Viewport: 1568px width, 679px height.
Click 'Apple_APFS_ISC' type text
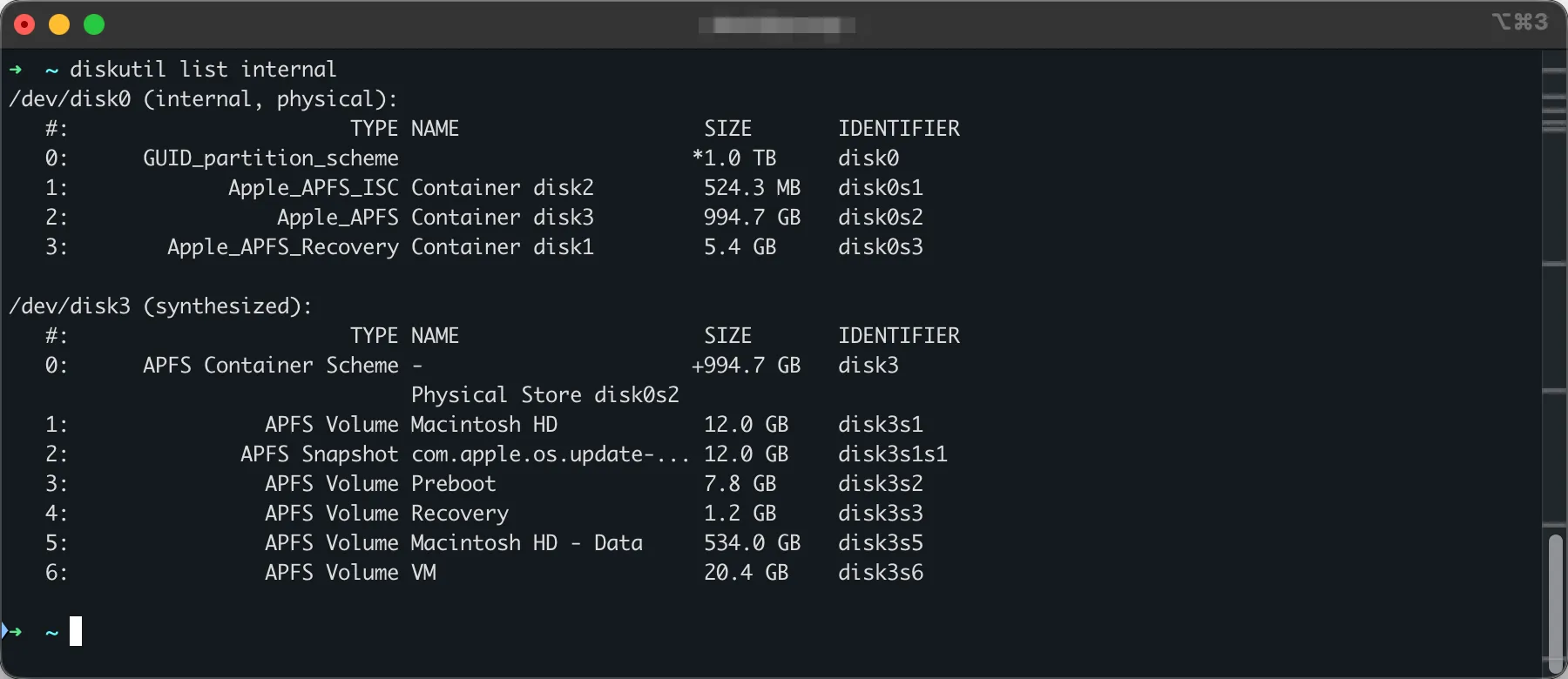coord(314,188)
